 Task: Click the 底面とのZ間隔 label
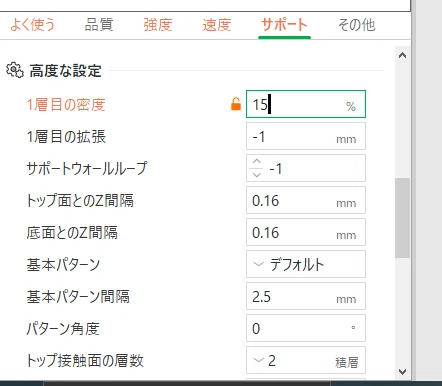pos(72,233)
